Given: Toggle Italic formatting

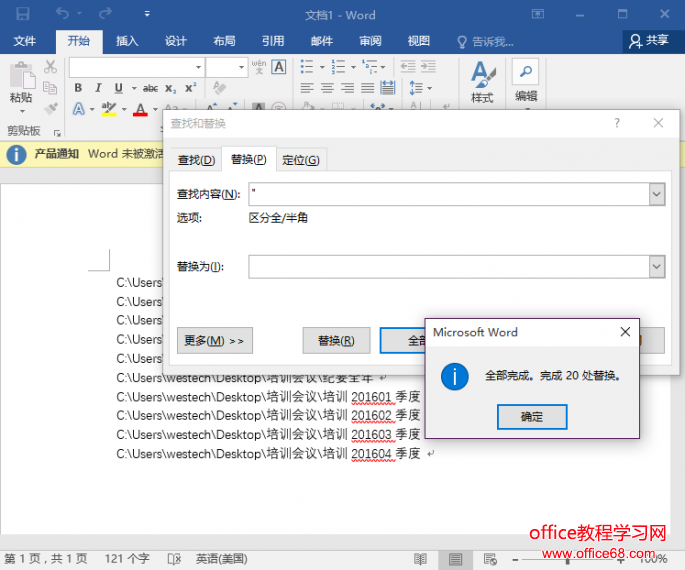Looking at the screenshot, I should pyautogui.click(x=98, y=88).
